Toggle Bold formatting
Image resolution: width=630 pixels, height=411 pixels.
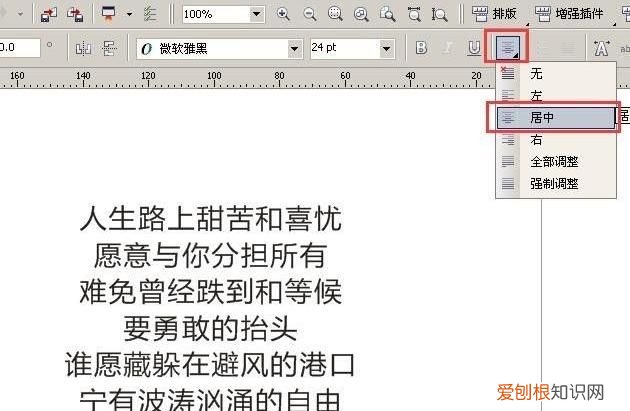(x=421, y=48)
